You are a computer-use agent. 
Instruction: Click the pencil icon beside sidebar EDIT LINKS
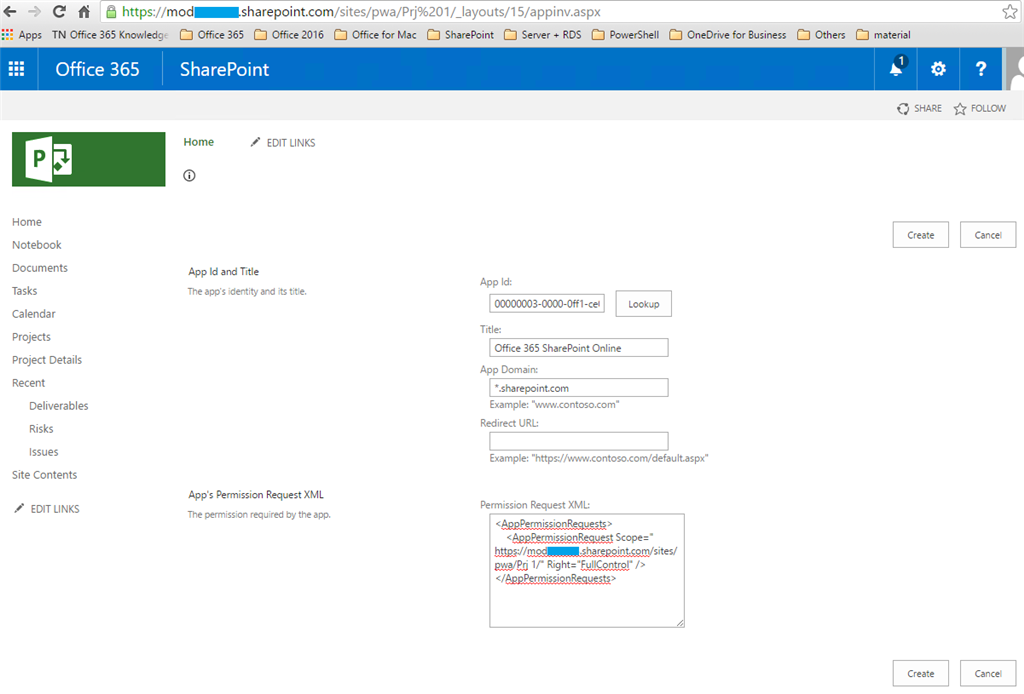click(20, 508)
